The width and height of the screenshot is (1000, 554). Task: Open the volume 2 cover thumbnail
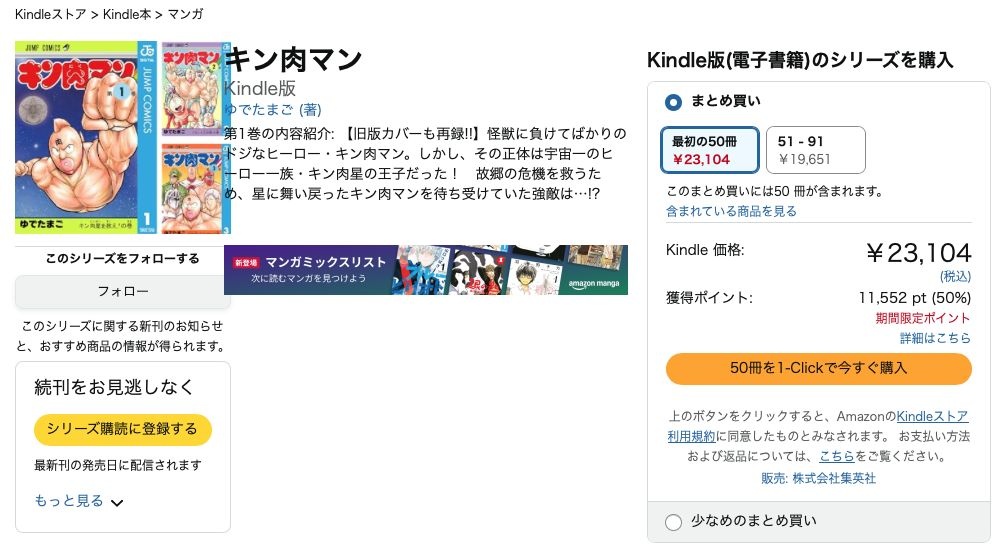tap(195, 89)
